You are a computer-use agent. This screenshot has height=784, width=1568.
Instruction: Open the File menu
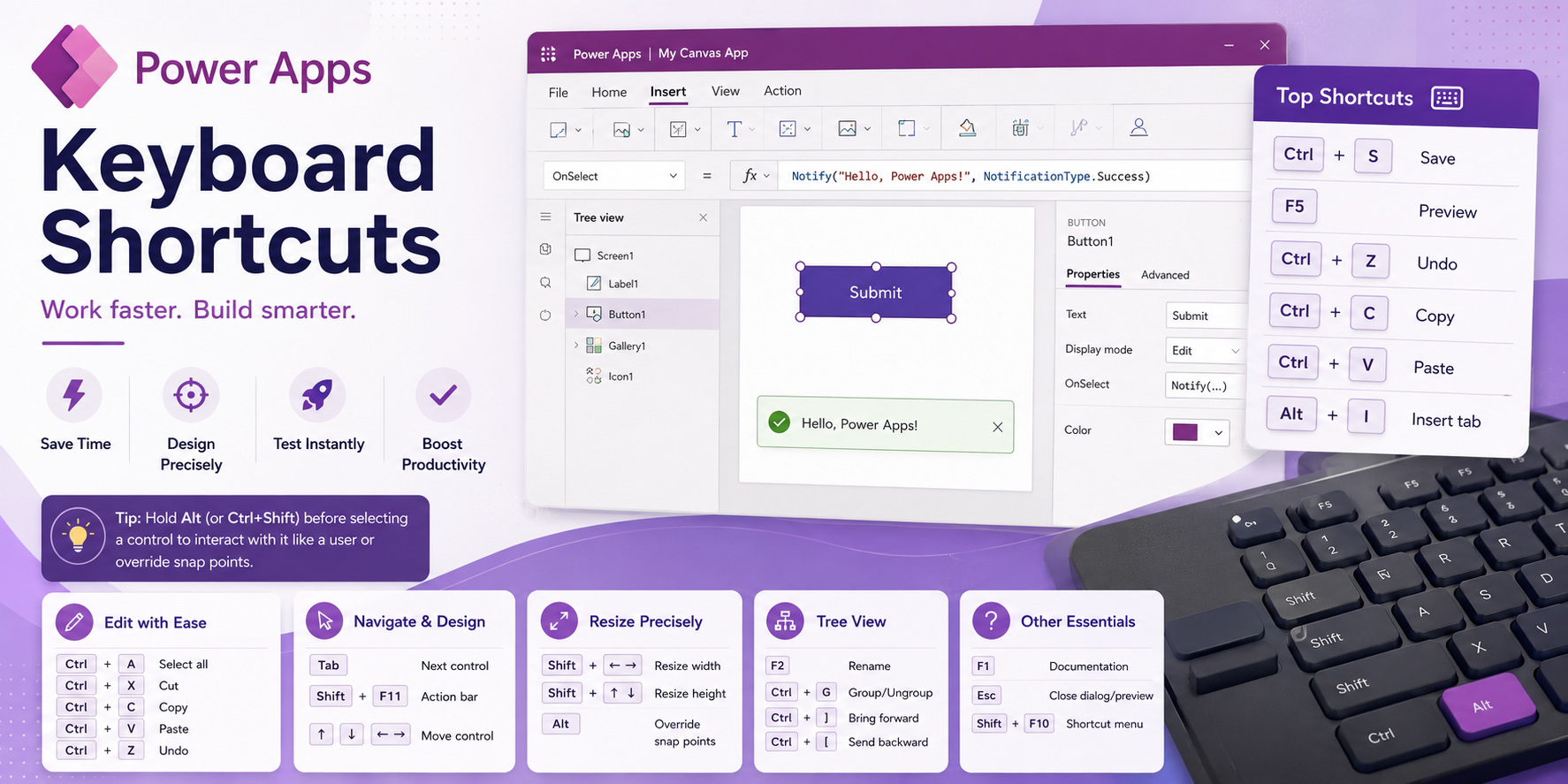coord(558,92)
